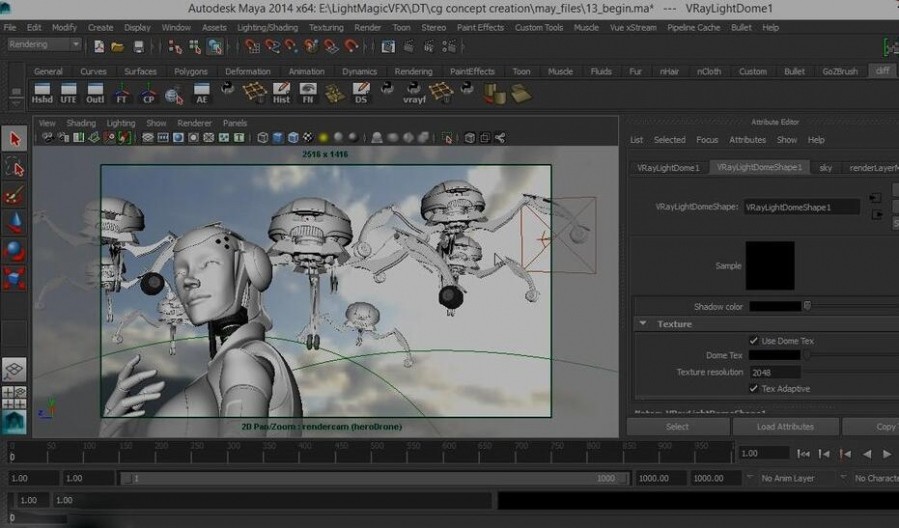Open the AE shelf button
Image resolution: width=899 pixels, height=528 pixels.
(x=201, y=93)
